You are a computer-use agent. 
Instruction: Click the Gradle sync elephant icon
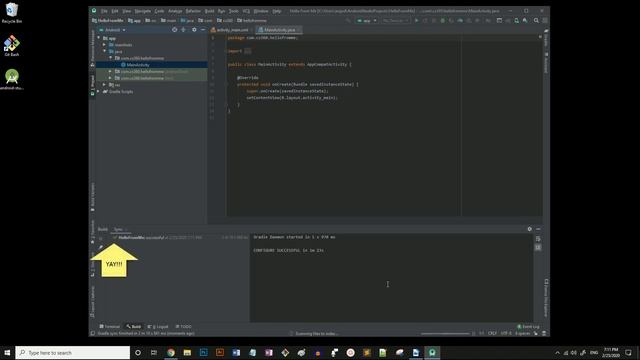coord(508,20)
